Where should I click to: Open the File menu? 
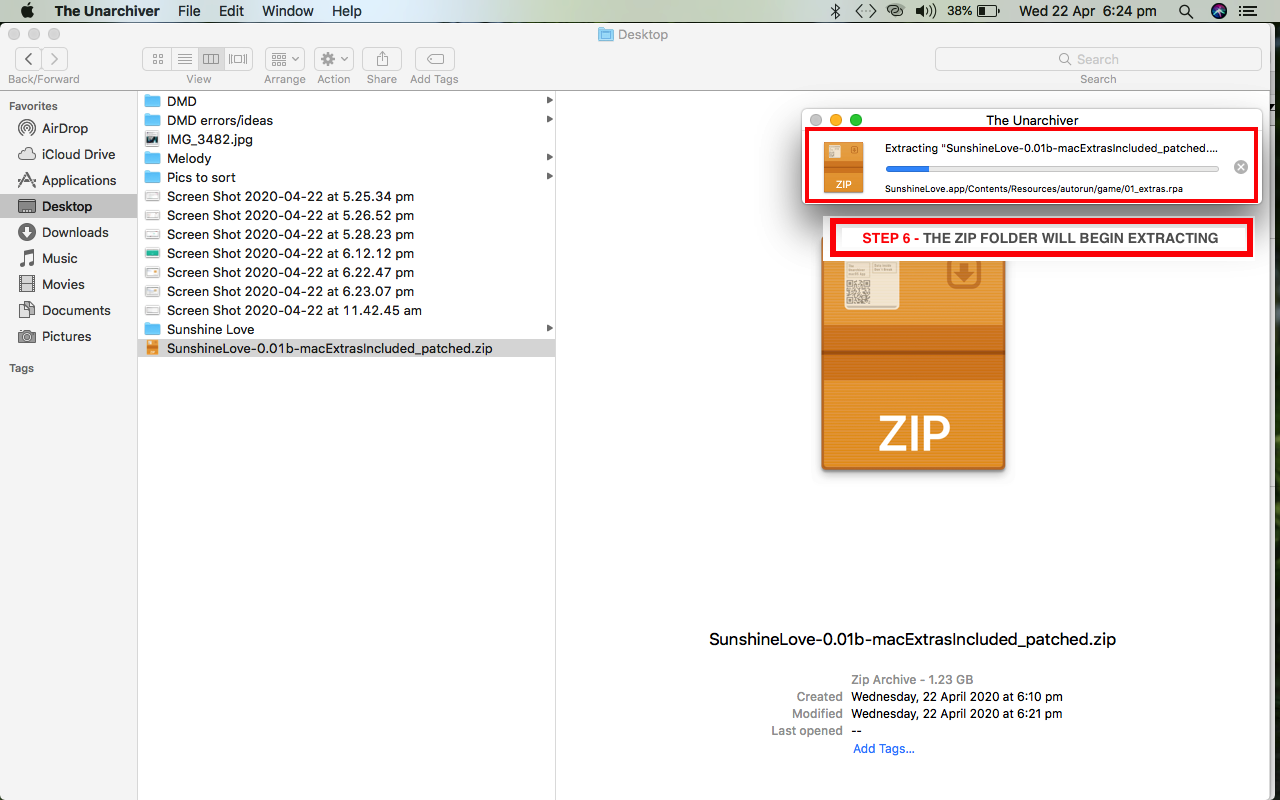pyautogui.click(x=189, y=11)
